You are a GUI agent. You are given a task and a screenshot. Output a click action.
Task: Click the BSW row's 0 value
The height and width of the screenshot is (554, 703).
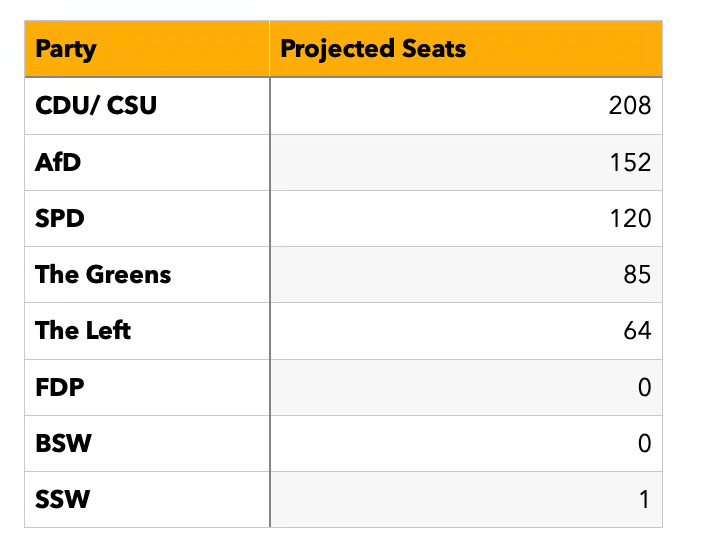[644, 443]
